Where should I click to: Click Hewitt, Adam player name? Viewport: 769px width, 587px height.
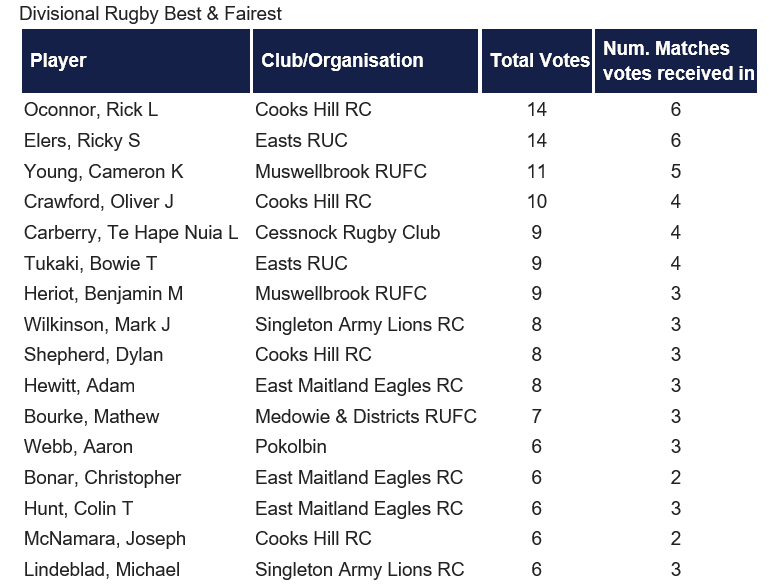tap(79, 385)
